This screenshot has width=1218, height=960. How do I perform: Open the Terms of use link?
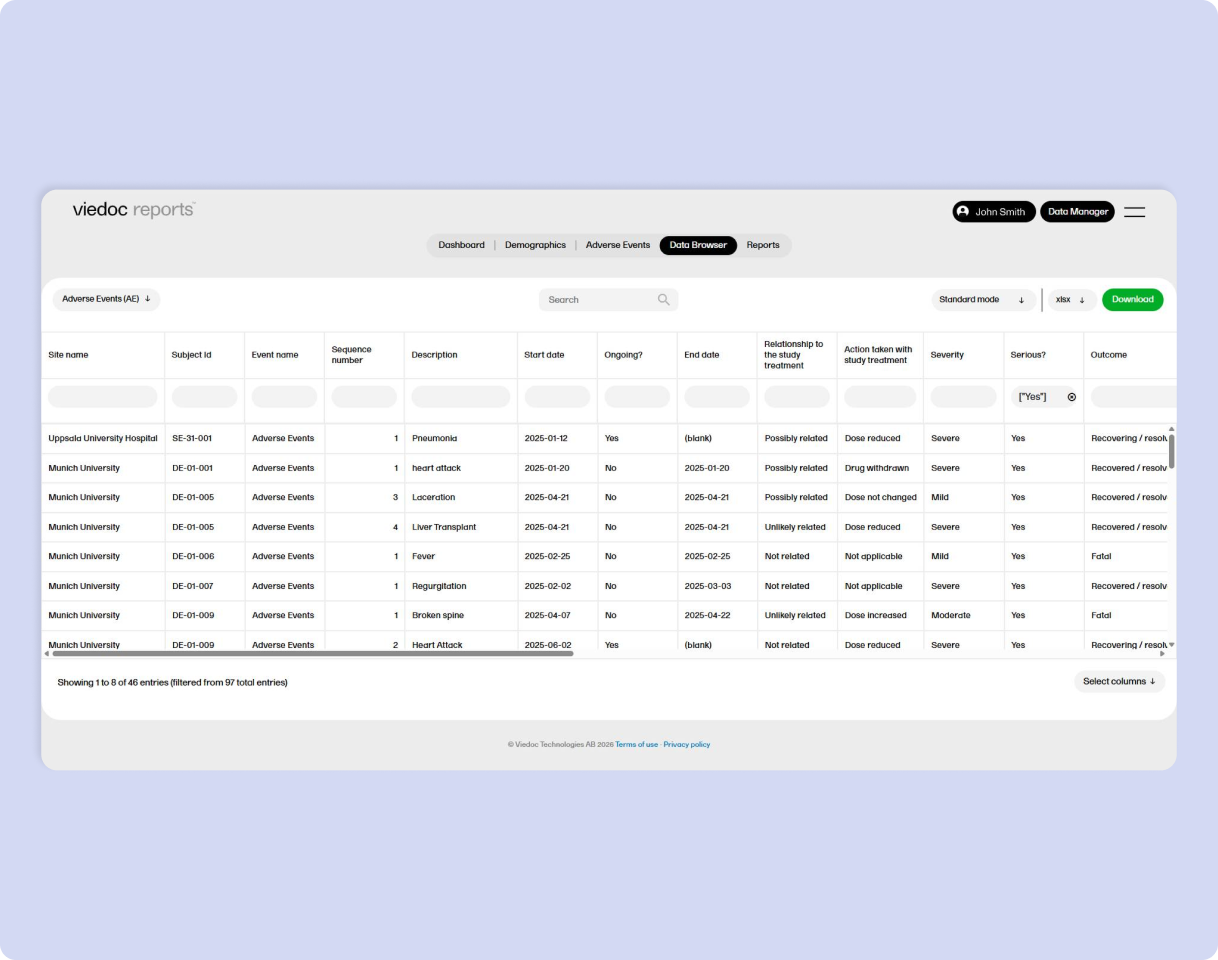pyautogui.click(x=637, y=744)
